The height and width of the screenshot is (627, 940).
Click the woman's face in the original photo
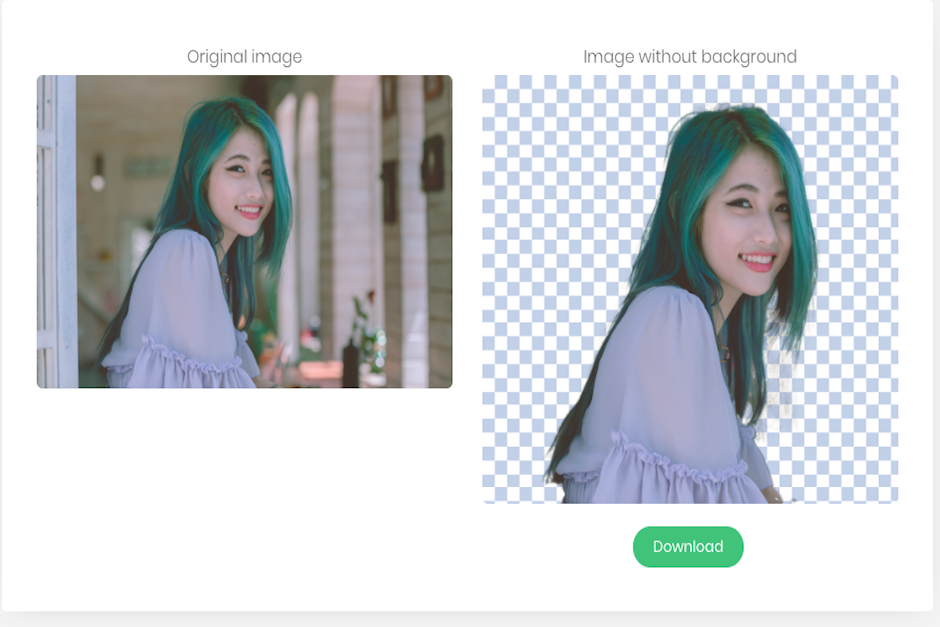243,185
